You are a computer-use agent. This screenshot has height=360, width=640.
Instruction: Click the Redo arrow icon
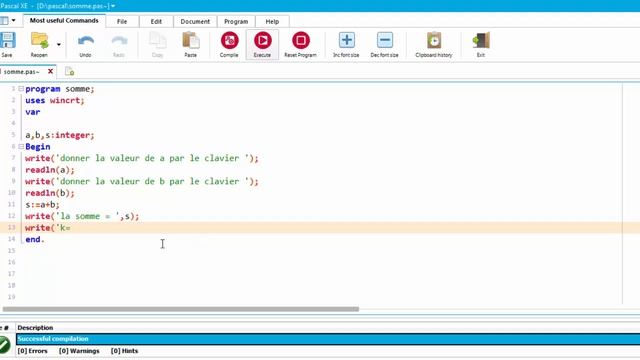pyautogui.click(x=119, y=40)
